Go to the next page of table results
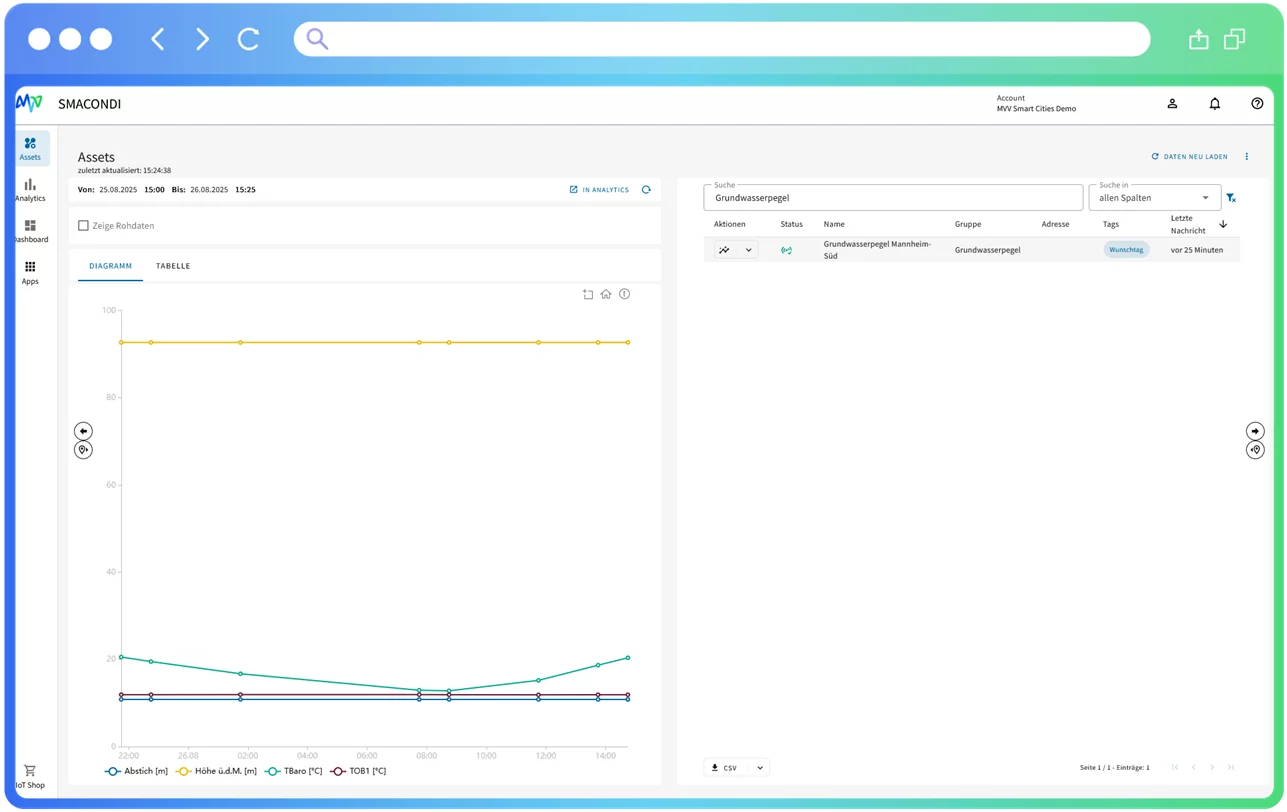 pos(1212,768)
